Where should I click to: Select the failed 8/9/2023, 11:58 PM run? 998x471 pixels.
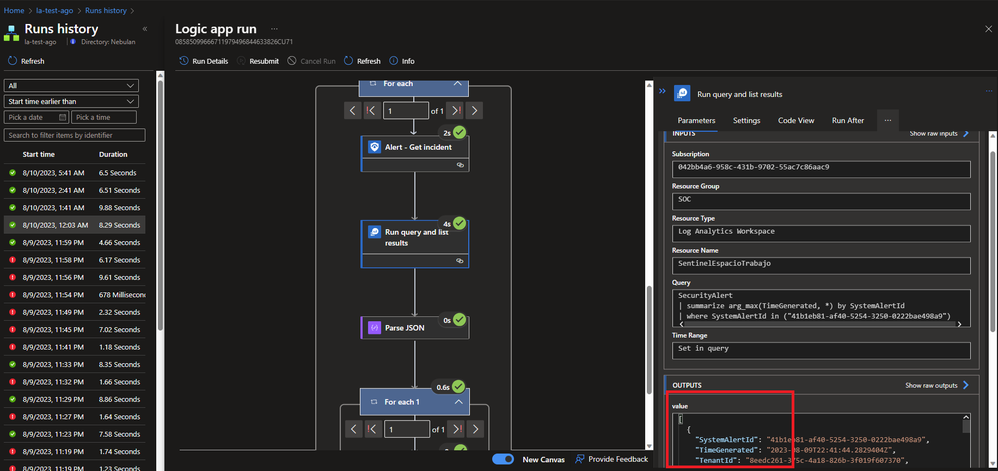click(75, 260)
